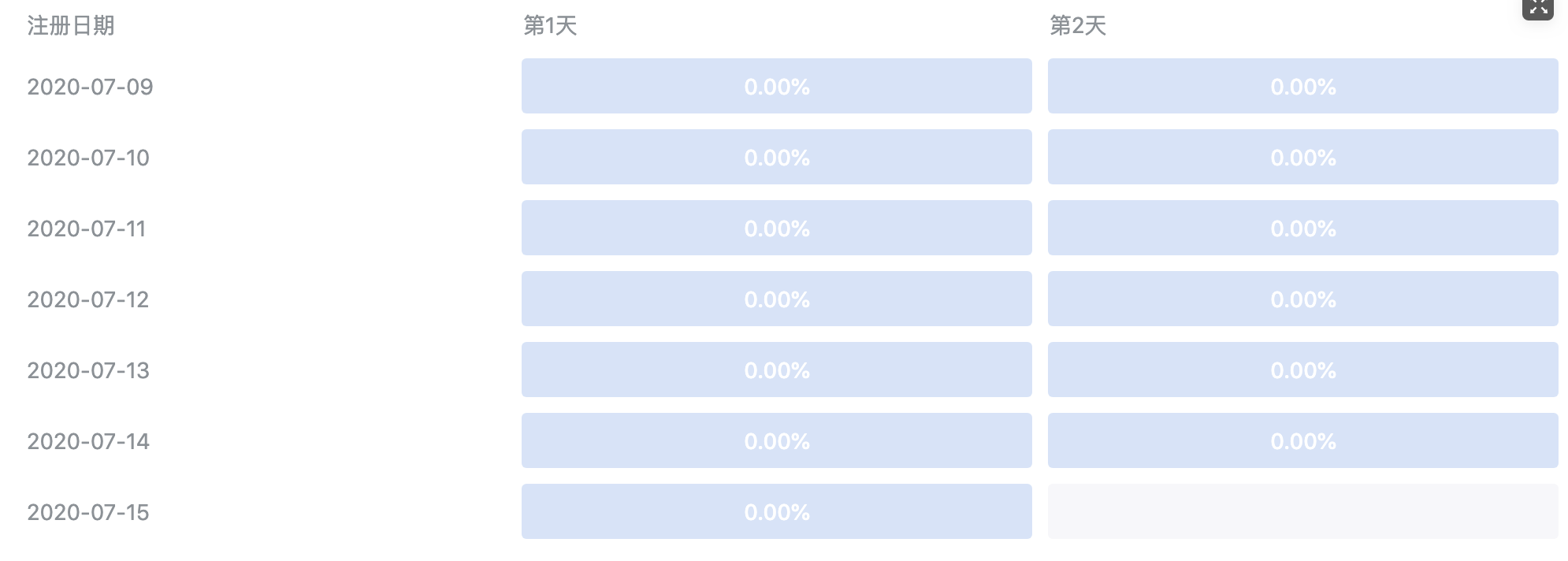Select the 2020-07-15 date row label
The image size is (1568, 561).
click(88, 512)
